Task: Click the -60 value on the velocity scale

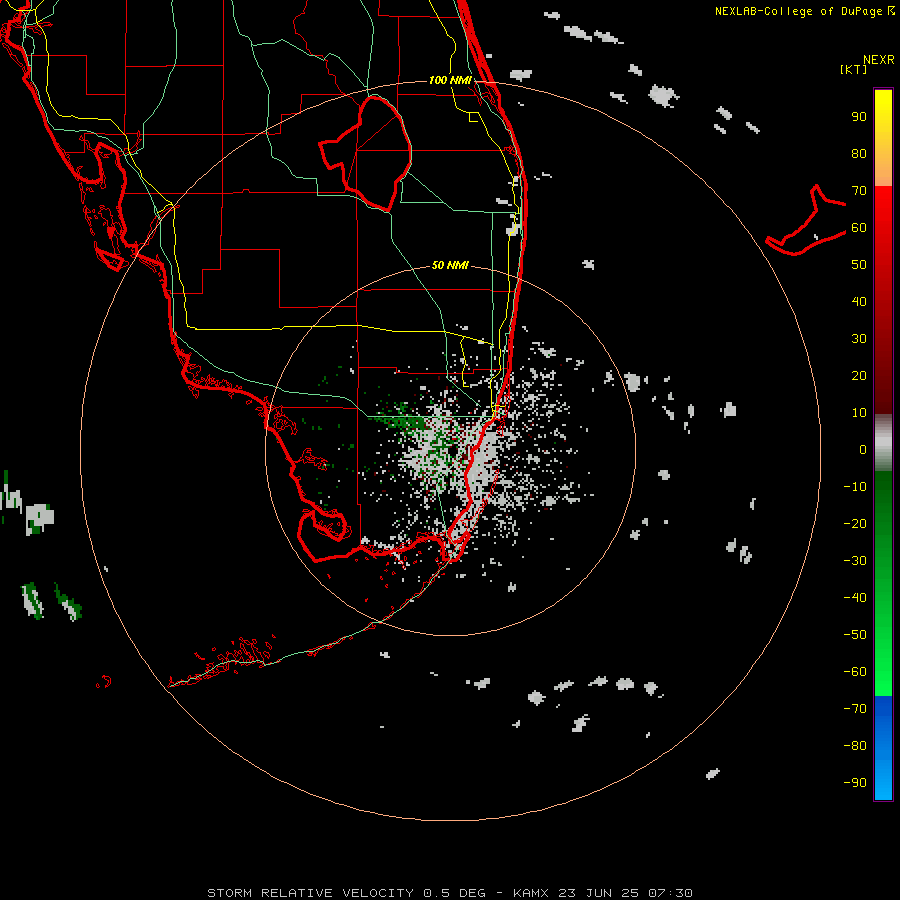Action: pyautogui.click(x=855, y=672)
